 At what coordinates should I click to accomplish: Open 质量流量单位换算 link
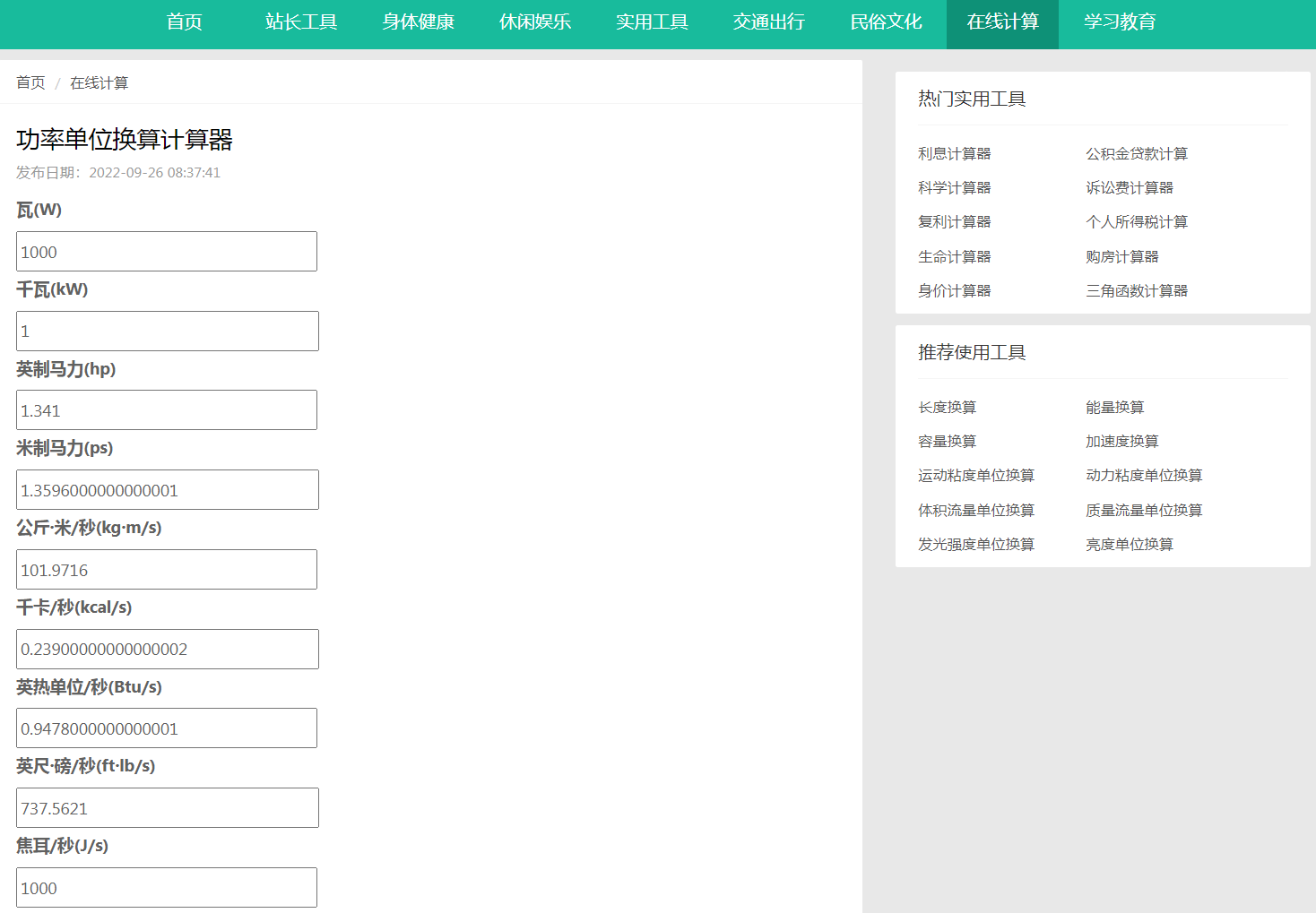coord(1143,511)
